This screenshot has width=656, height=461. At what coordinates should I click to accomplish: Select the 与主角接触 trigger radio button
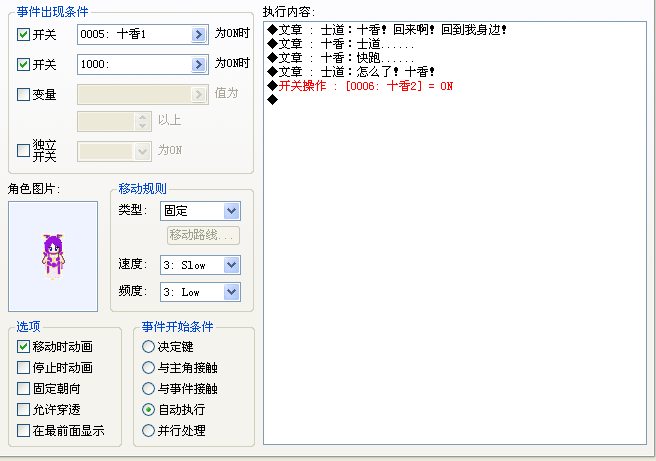(149, 367)
